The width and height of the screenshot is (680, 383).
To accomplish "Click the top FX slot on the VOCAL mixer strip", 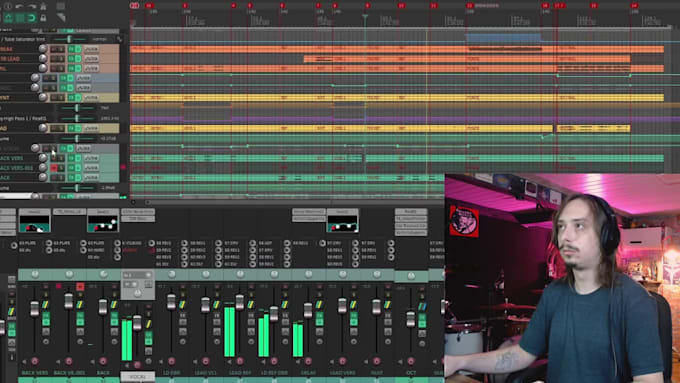I will pyautogui.click(x=138, y=212).
